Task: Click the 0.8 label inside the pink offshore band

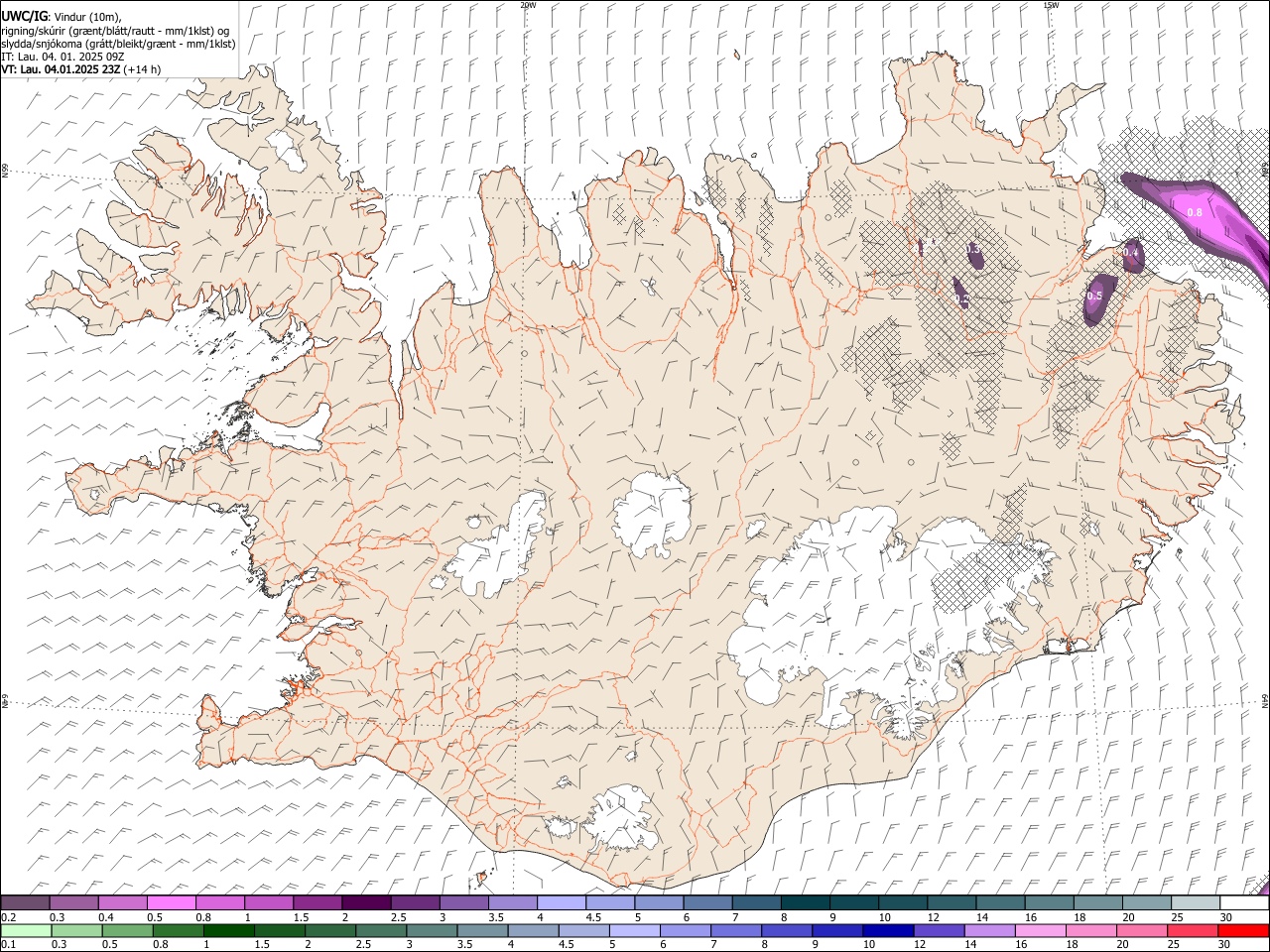Action: tap(1195, 212)
